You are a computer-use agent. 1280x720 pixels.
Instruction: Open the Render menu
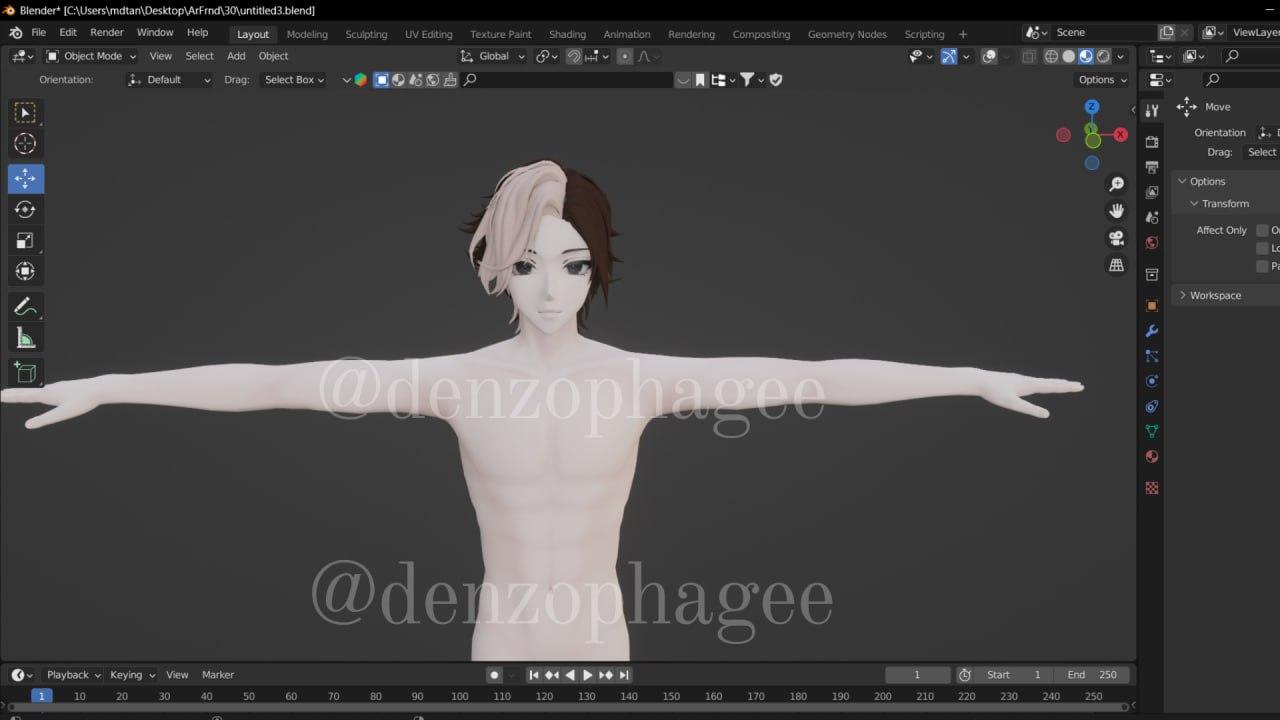(x=107, y=33)
